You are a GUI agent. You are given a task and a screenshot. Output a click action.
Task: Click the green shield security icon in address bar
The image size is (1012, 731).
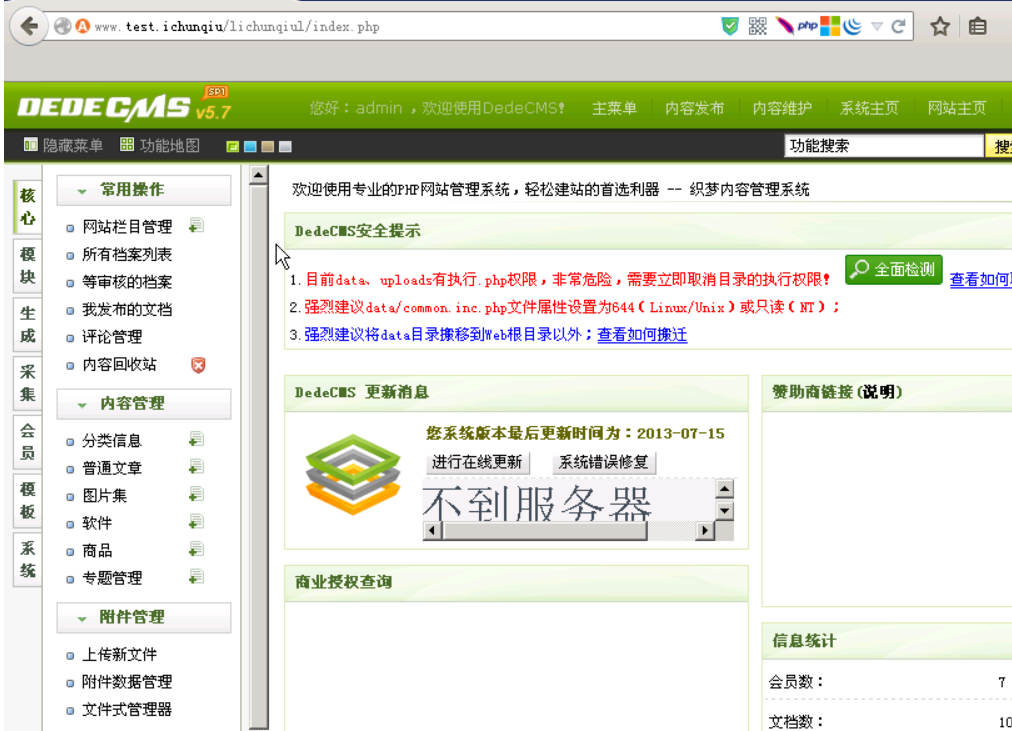pos(730,26)
